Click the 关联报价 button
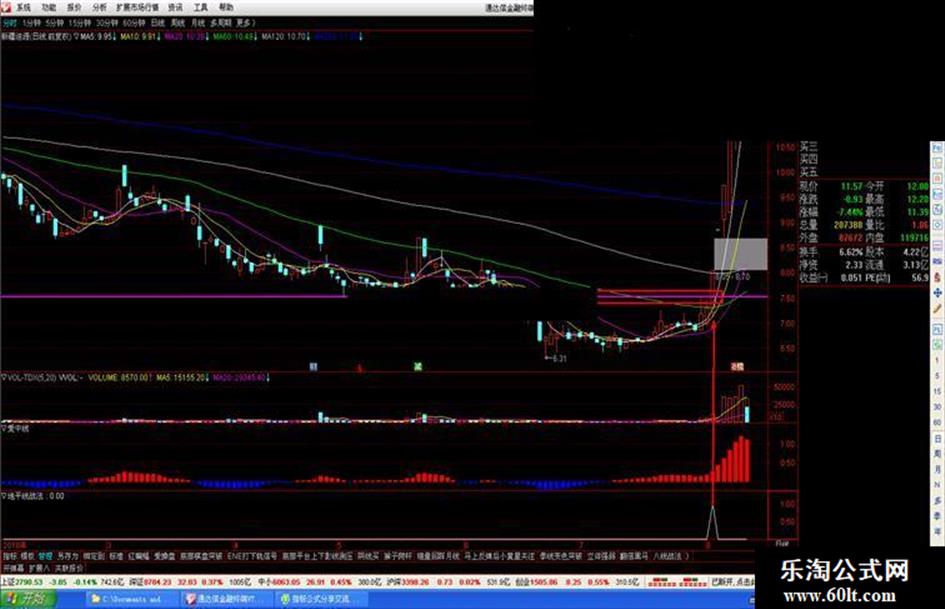 (x=69, y=568)
